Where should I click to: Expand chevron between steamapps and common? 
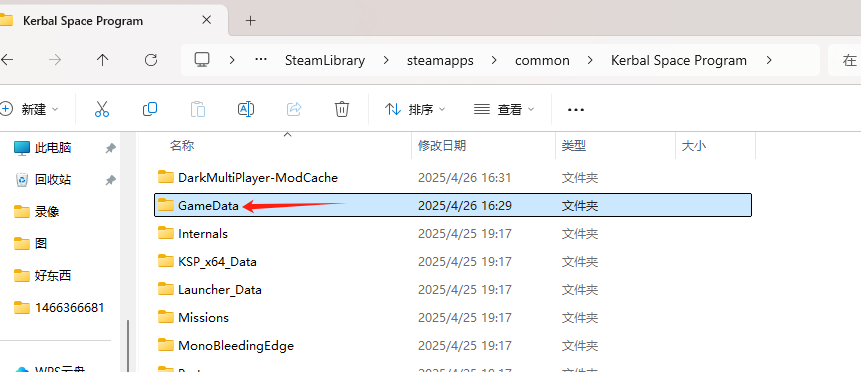click(494, 60)
